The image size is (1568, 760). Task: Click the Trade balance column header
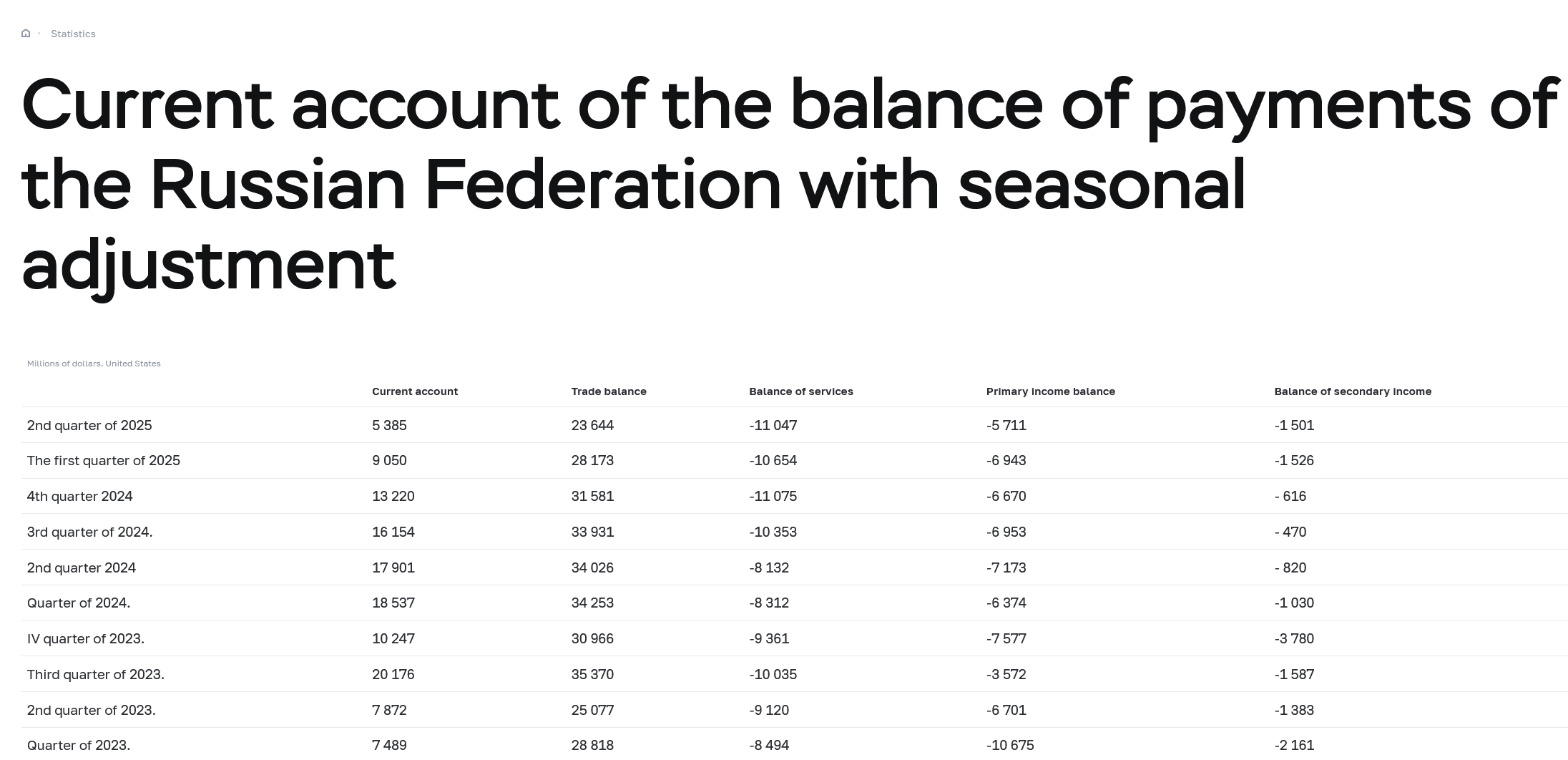(609, 391)
